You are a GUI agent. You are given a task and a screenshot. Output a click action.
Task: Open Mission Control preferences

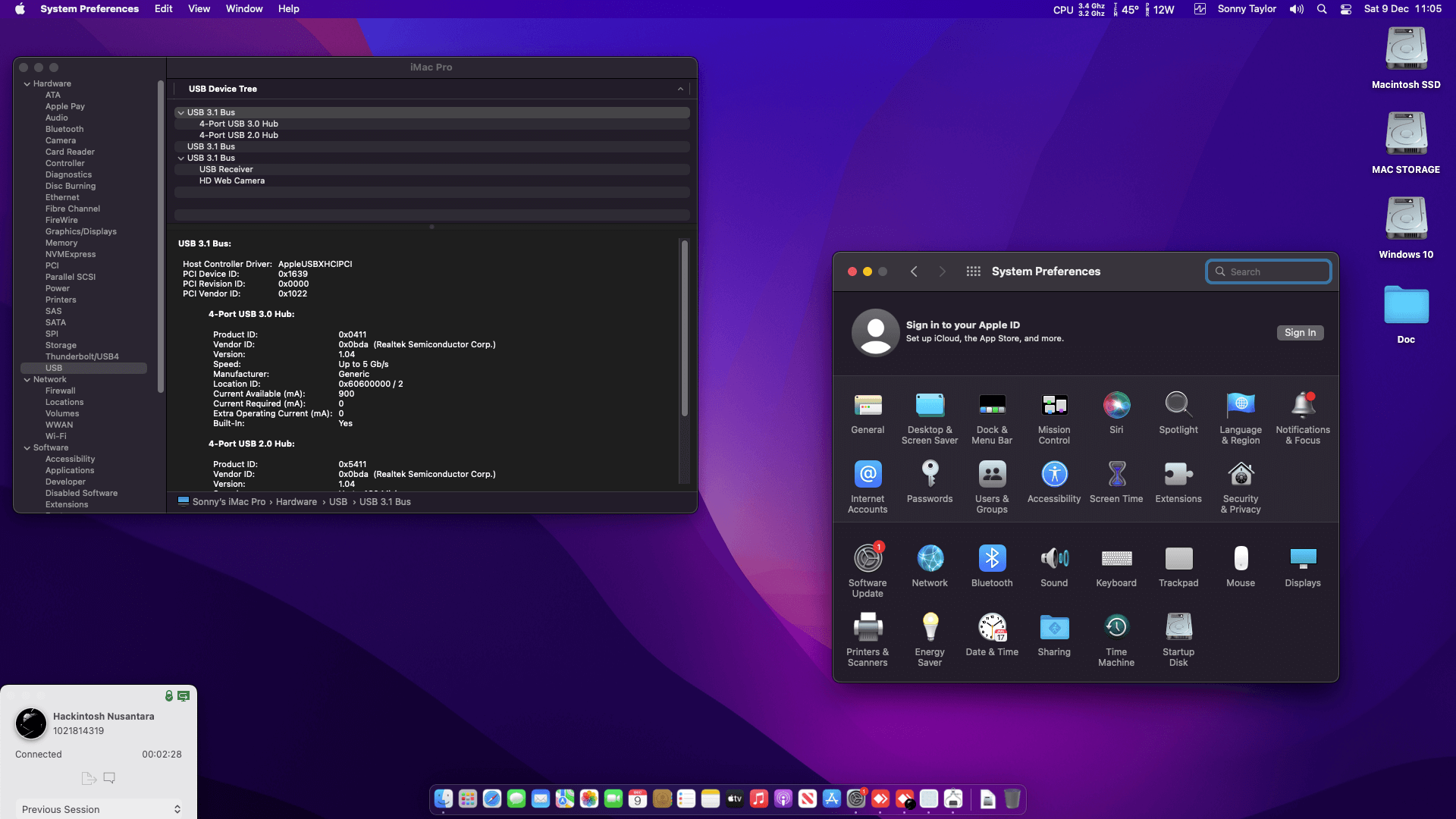(x=1054, y=406)
